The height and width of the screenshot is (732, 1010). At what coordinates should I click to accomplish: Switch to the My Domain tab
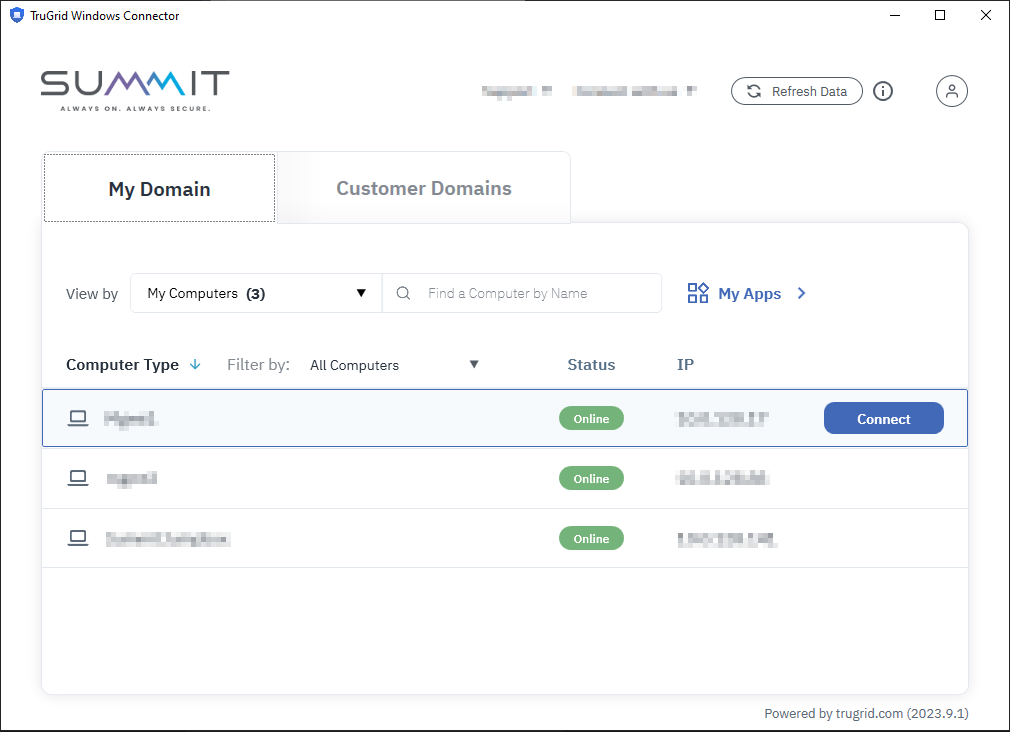159,189
